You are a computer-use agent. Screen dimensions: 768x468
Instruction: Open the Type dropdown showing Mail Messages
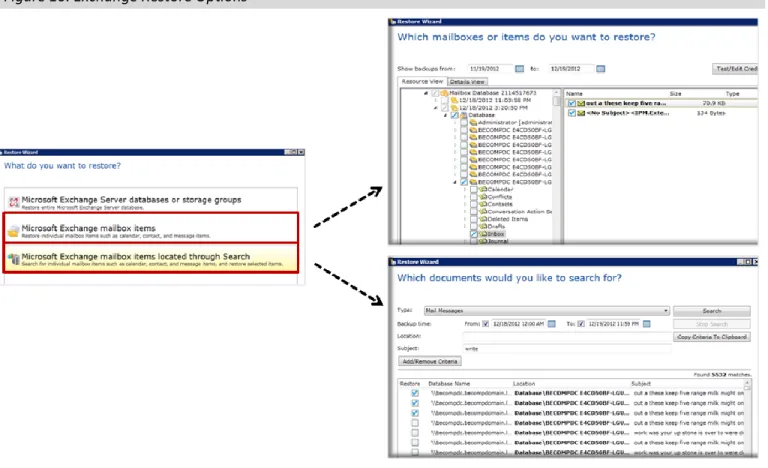(547, 311)
